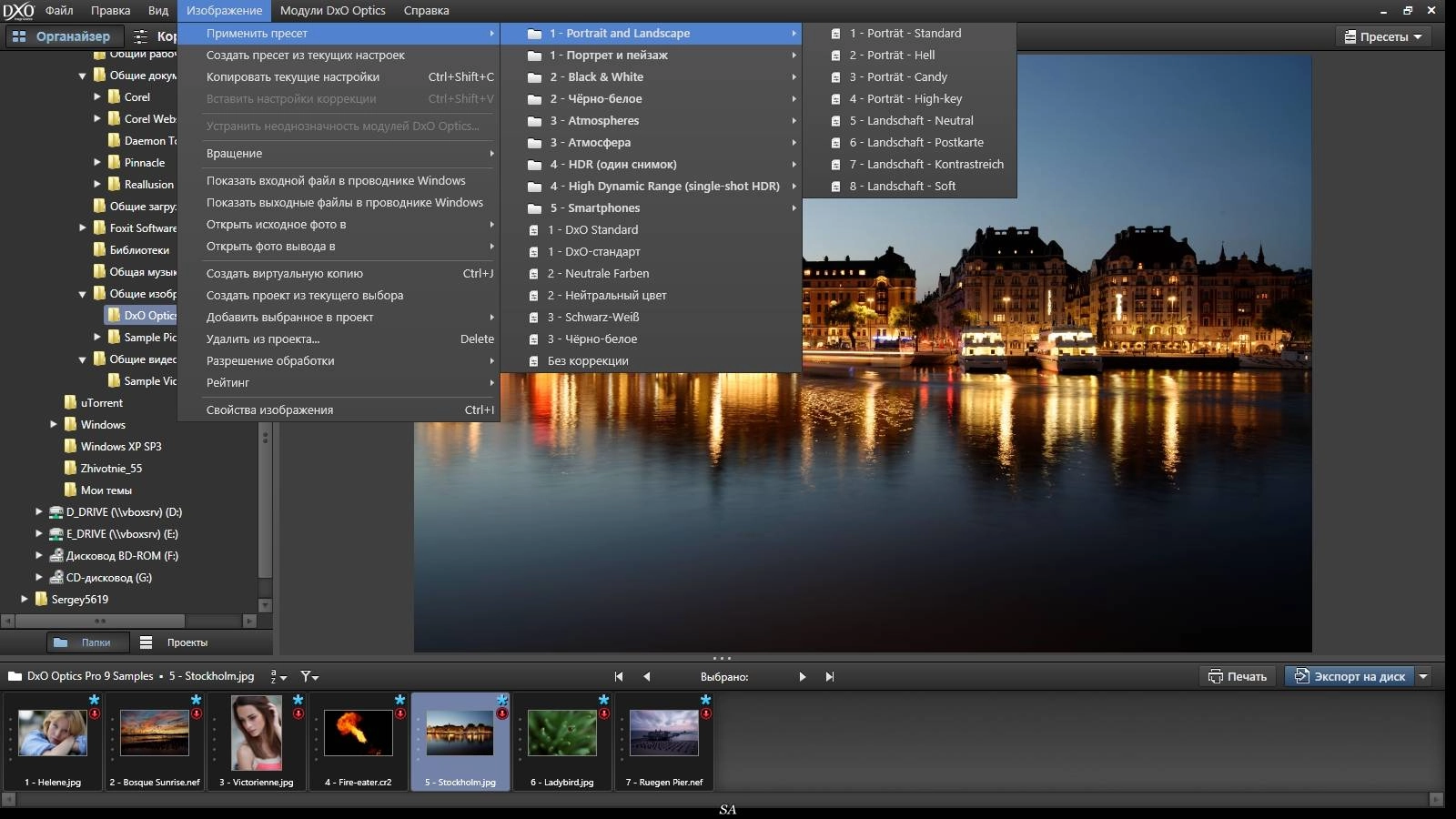Apply preset 3 - Porträt - Candy
The image size is (1456, 819).
[x=909, y=76]
